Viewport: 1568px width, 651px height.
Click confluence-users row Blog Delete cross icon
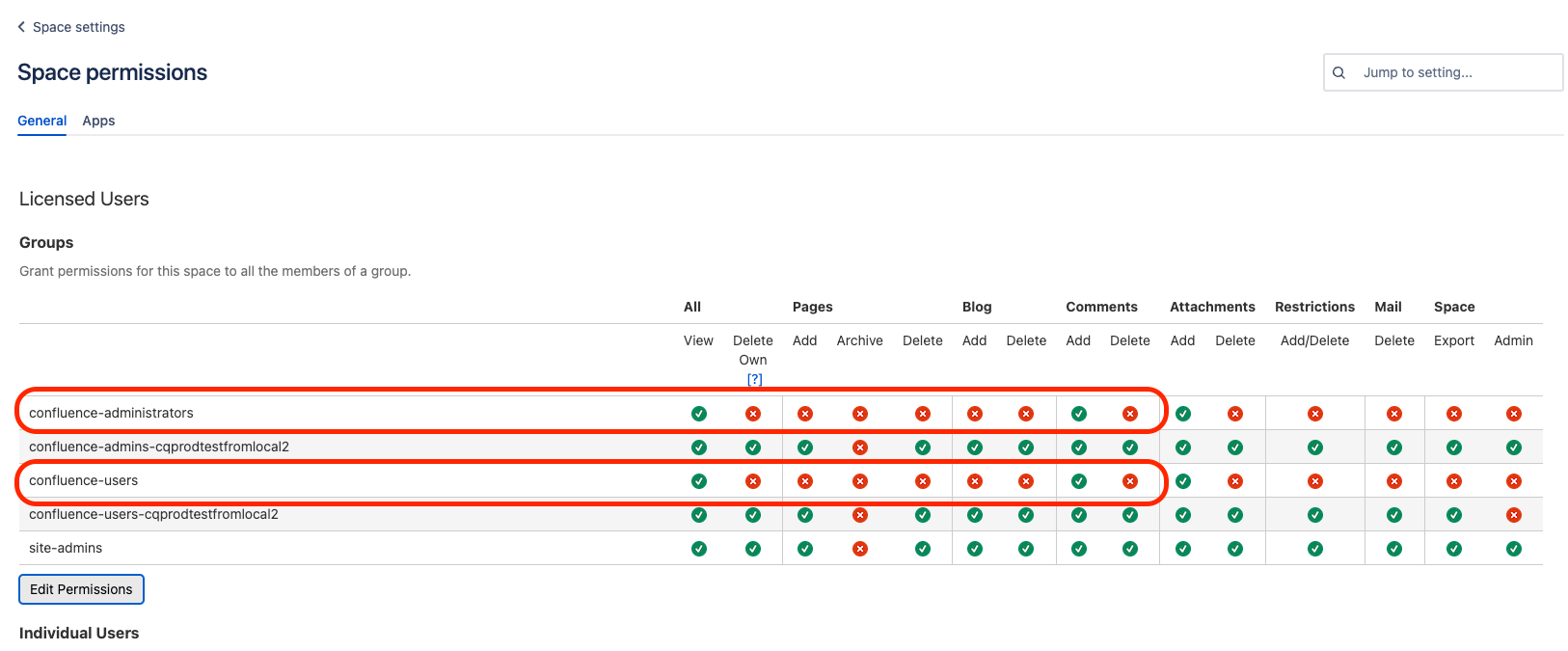tap(1026, 481)
